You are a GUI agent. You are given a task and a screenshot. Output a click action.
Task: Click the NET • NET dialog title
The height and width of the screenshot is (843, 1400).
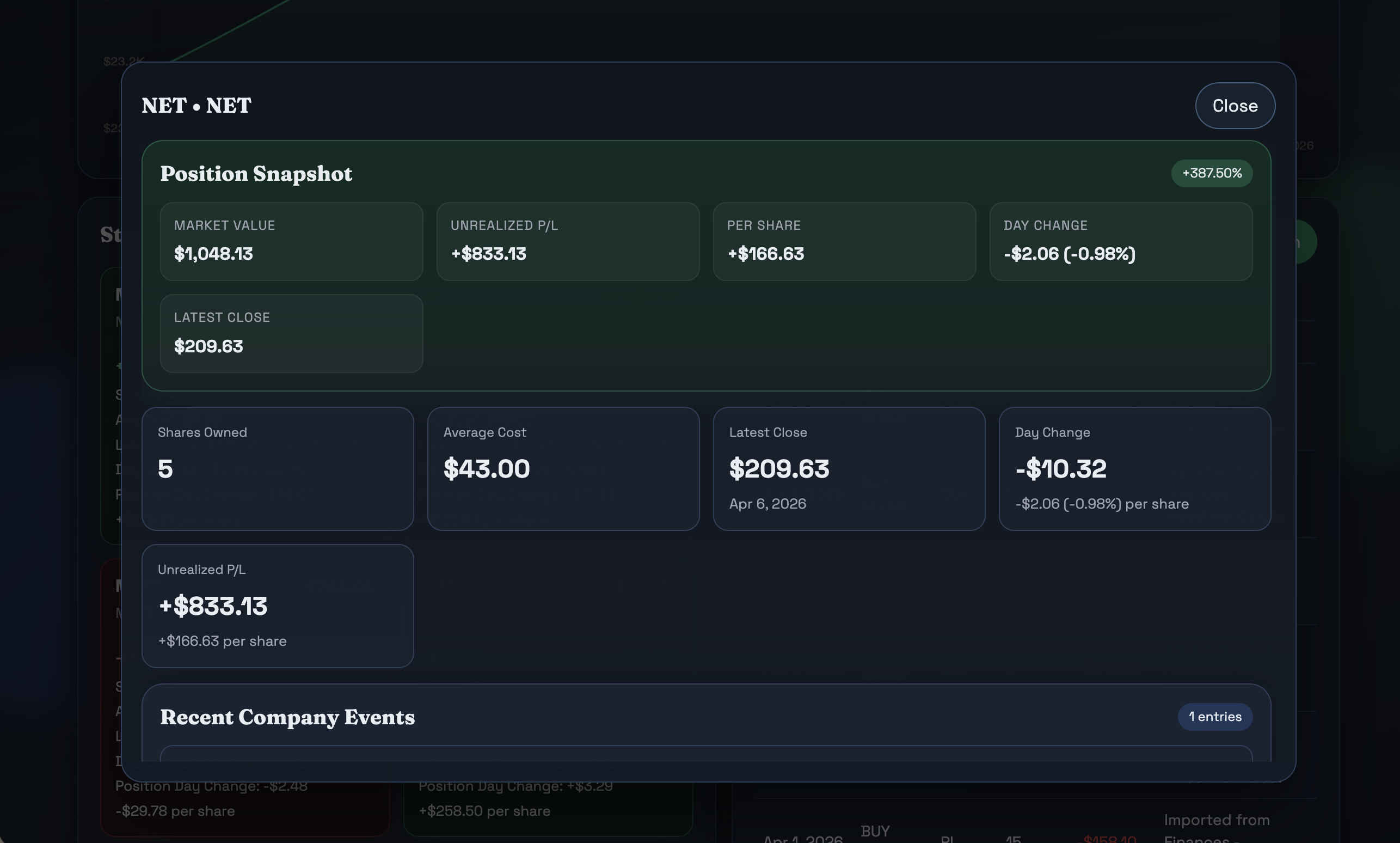click(196, 105)
